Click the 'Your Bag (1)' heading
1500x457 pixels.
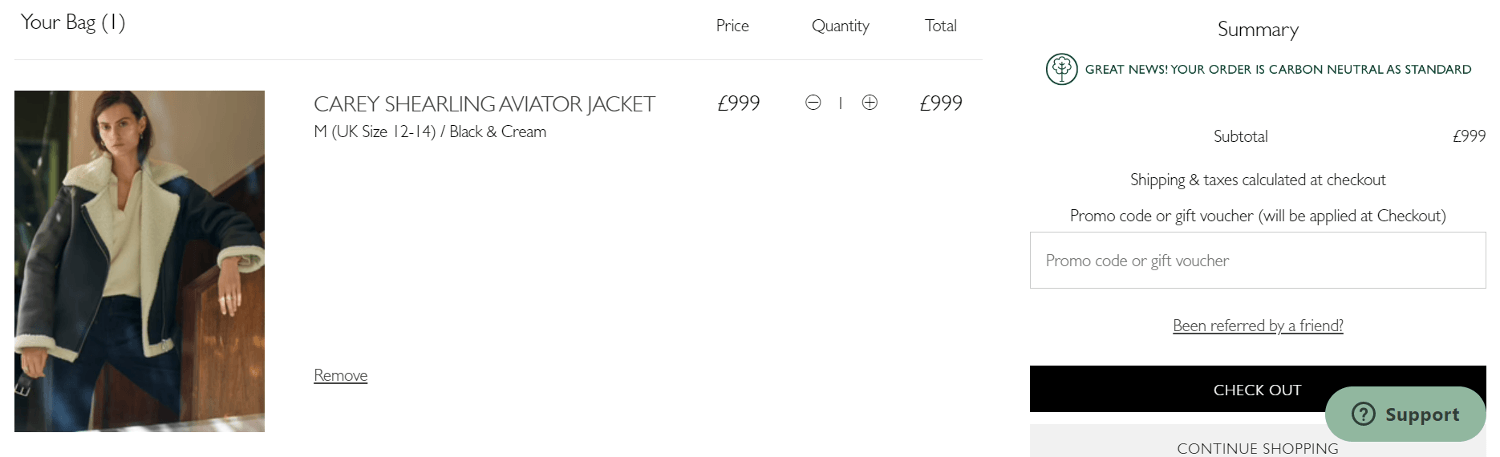[73, 22]
